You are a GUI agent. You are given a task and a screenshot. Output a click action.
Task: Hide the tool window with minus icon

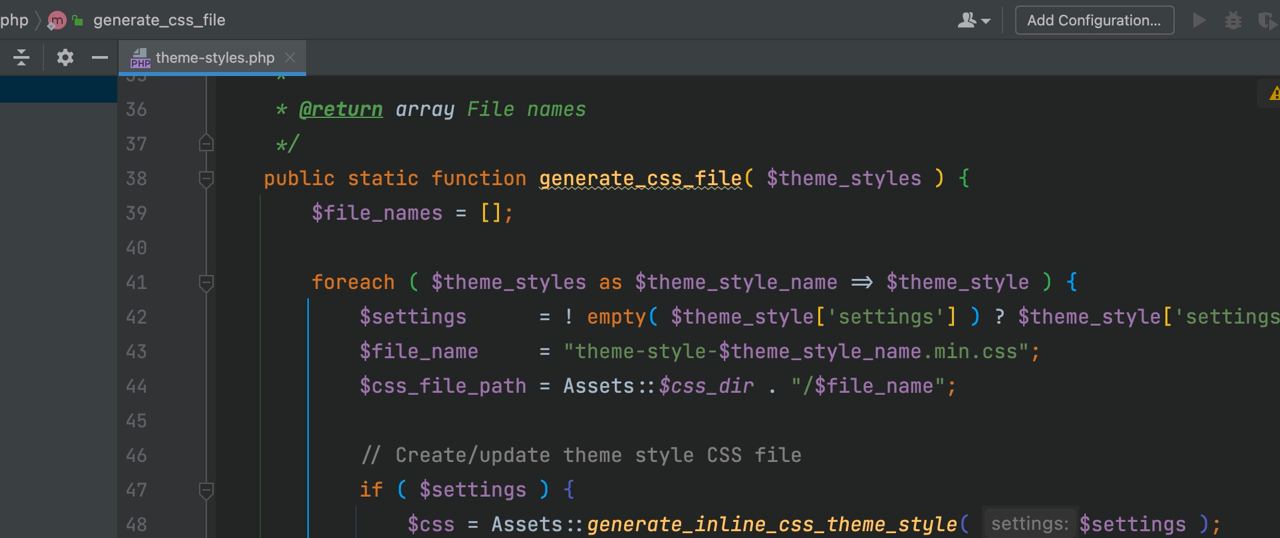pos(99,57)
